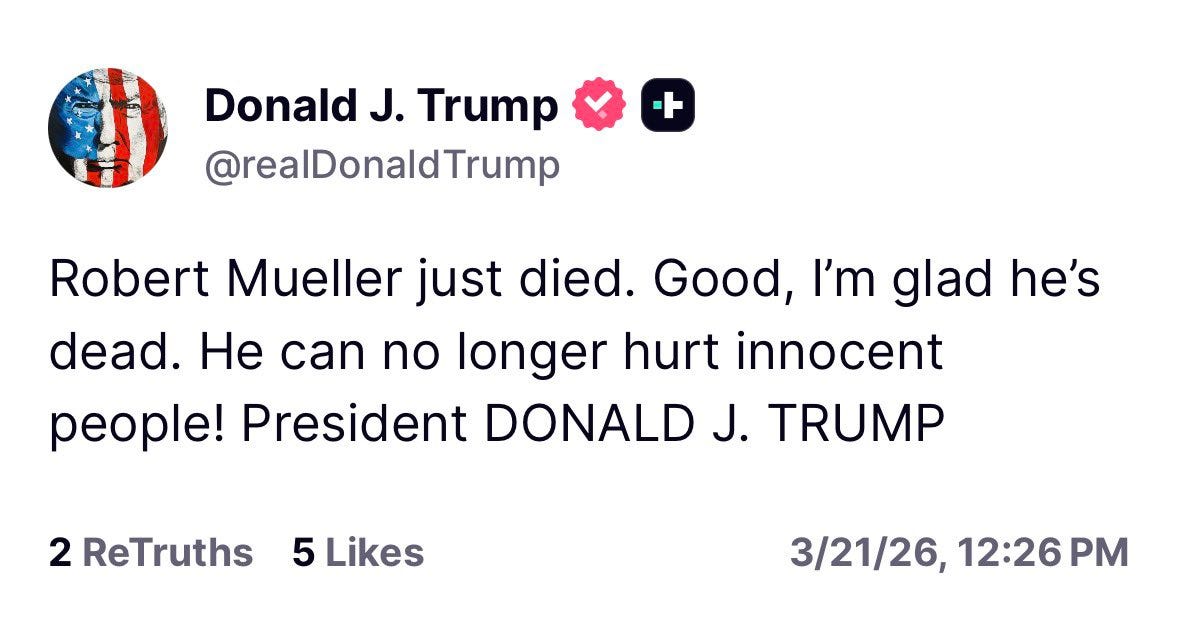
Task: Click the word ReTruths label
Action: pos(167,553)
